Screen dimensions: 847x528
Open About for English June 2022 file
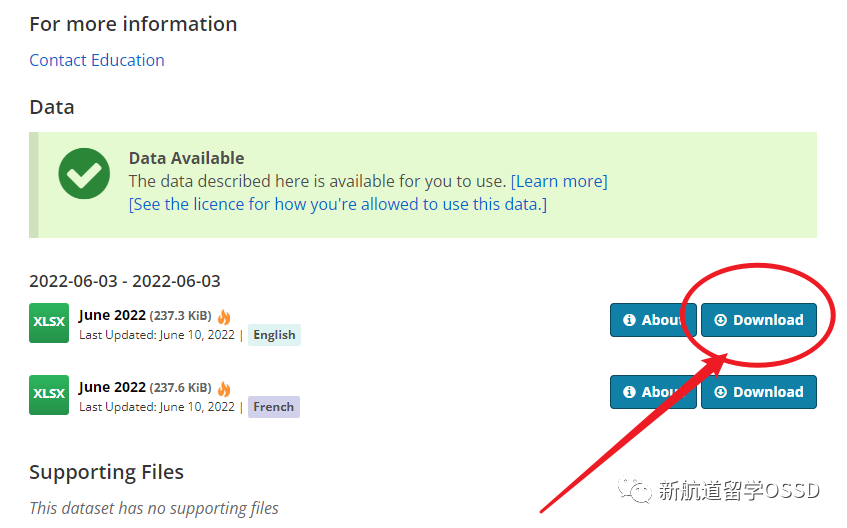coord(653,320)
